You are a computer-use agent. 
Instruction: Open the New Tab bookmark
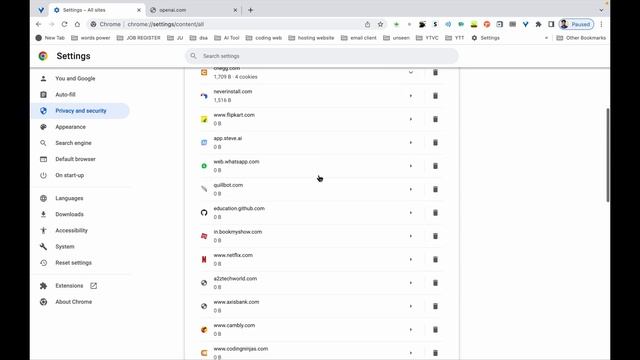coord(50,38)
